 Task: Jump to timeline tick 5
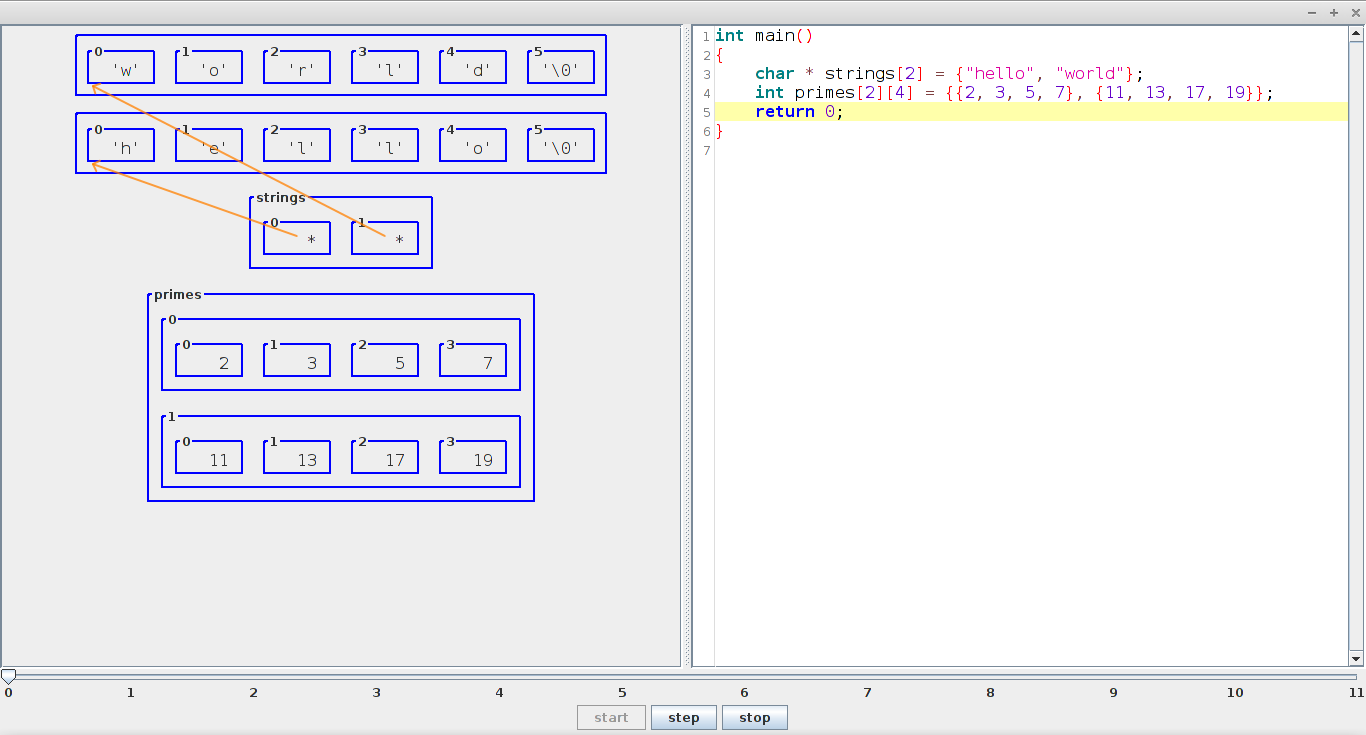pos(622,692)
